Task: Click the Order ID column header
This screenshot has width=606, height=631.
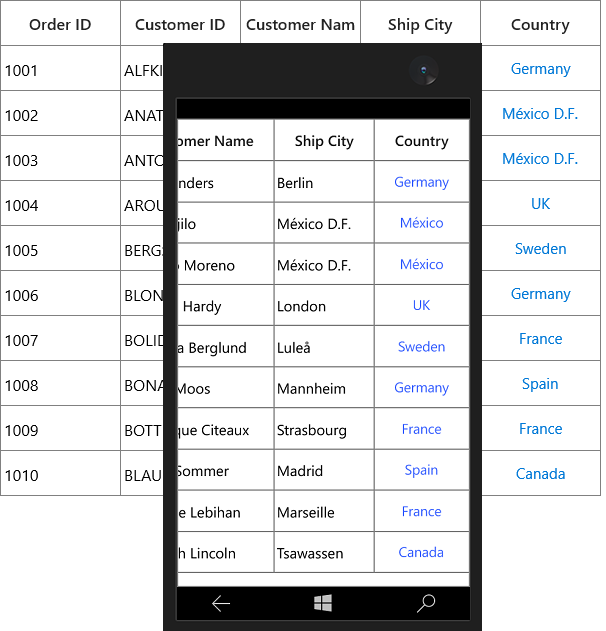Action: (60, 25)
